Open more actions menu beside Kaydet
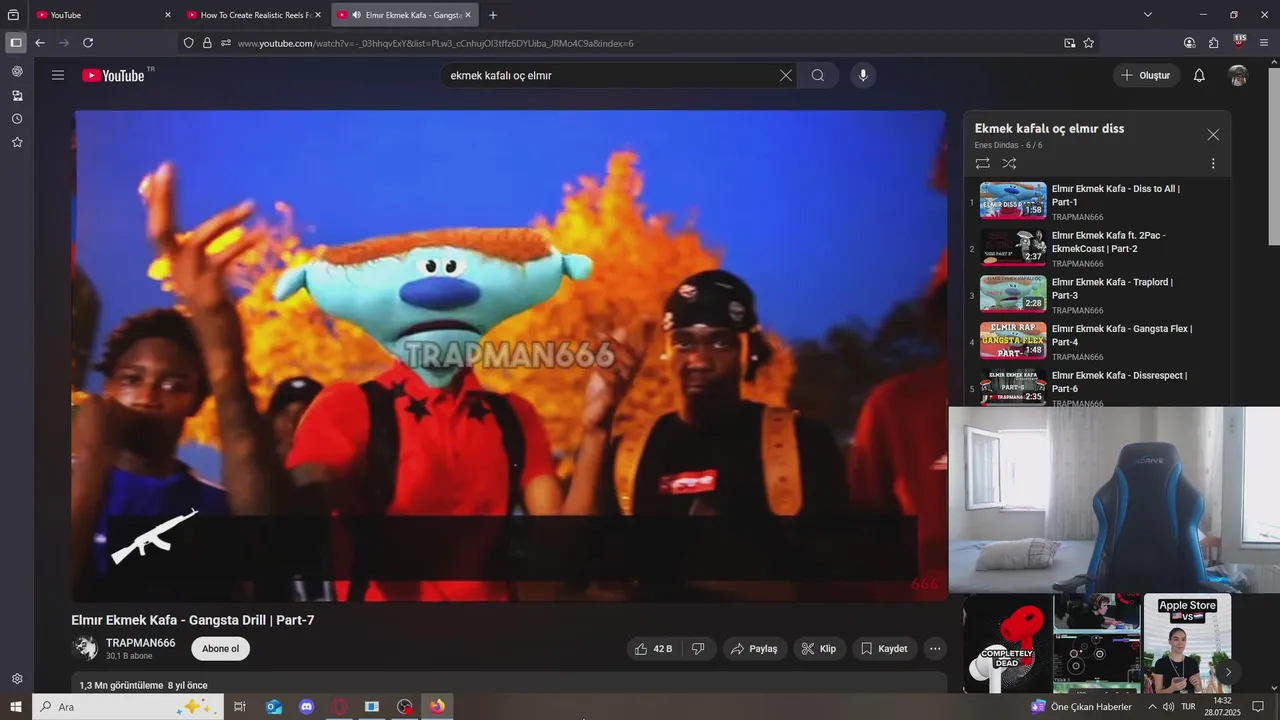1280x720 pixels. (x=935, y=649)
